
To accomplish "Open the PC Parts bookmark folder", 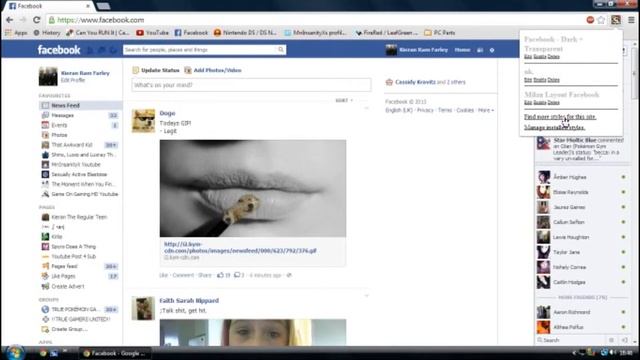I will [440, 33].
